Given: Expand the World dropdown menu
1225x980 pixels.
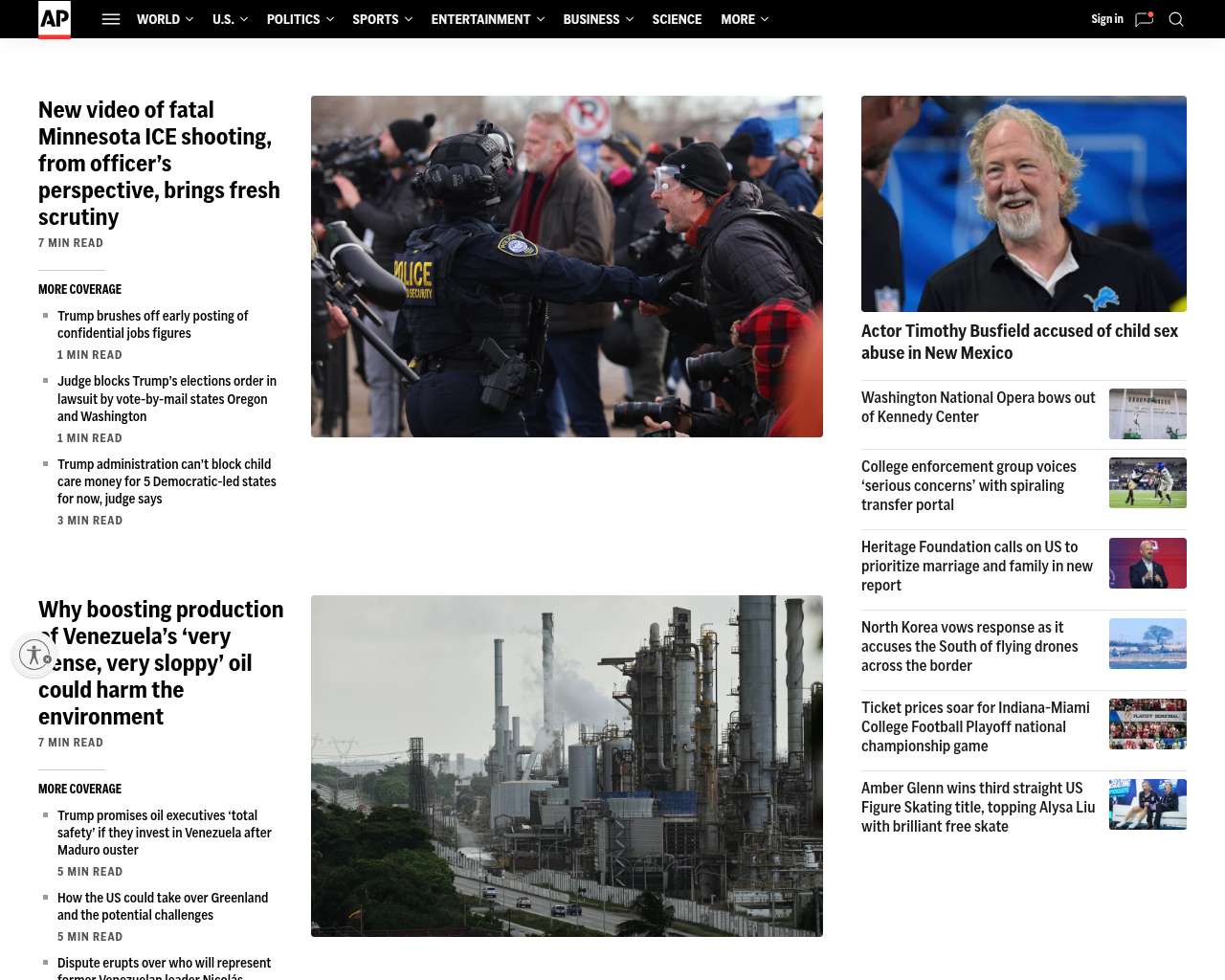Looking at the screenshot, I should point(165,19).
